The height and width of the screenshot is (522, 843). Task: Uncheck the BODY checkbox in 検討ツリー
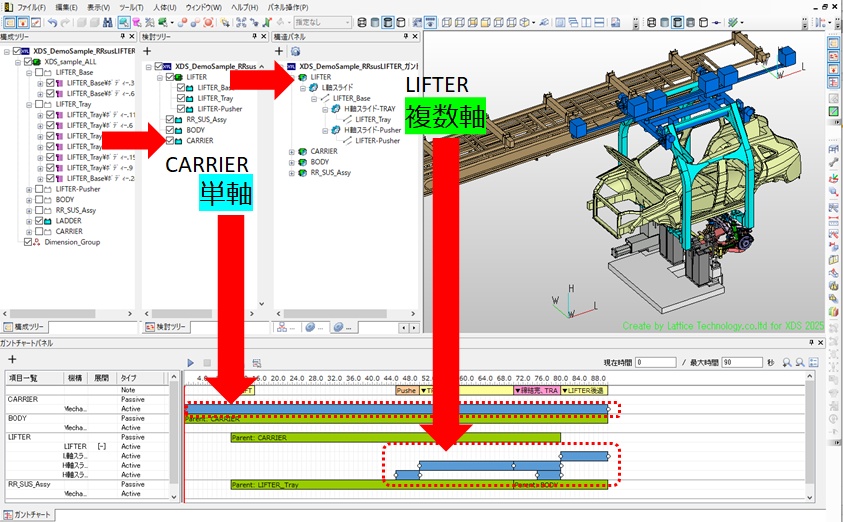point(170,130)
